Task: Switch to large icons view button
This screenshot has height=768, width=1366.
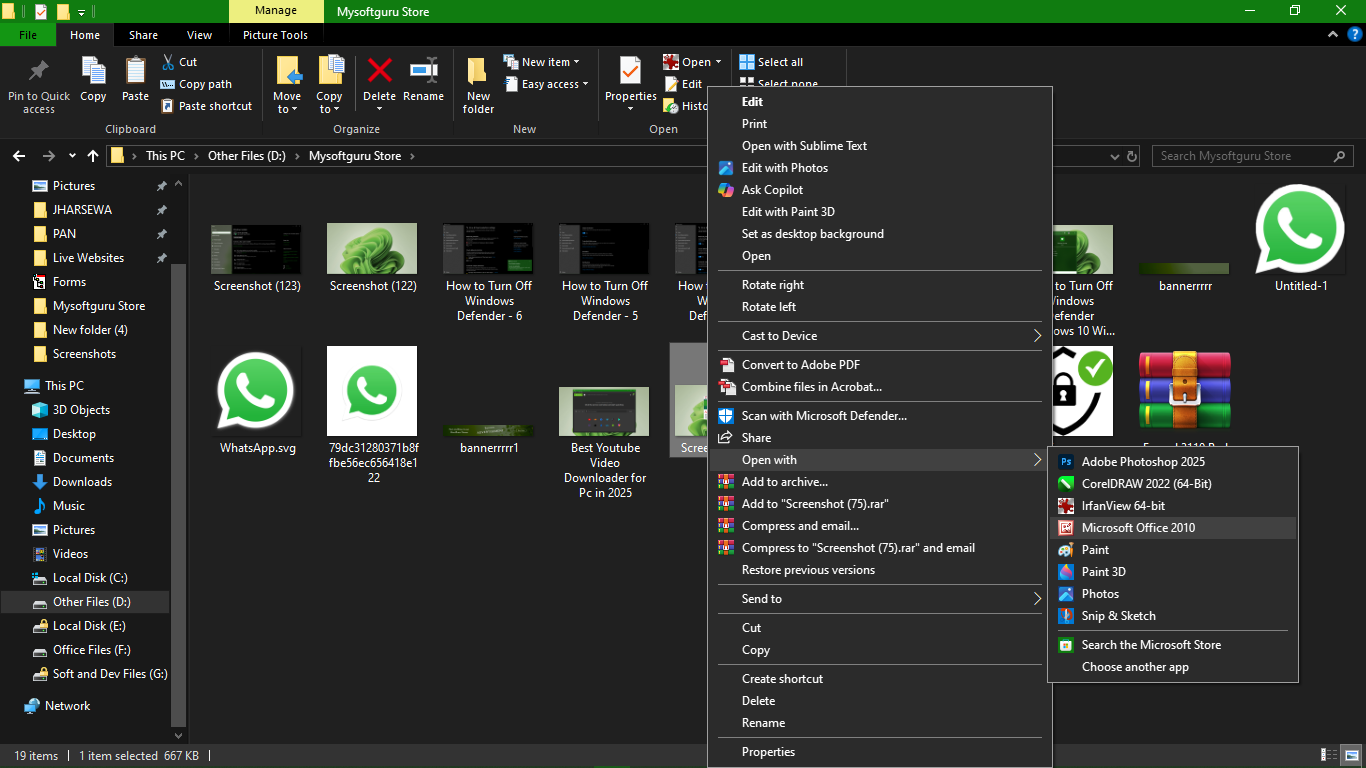Action: click(x=1354, y=755)
